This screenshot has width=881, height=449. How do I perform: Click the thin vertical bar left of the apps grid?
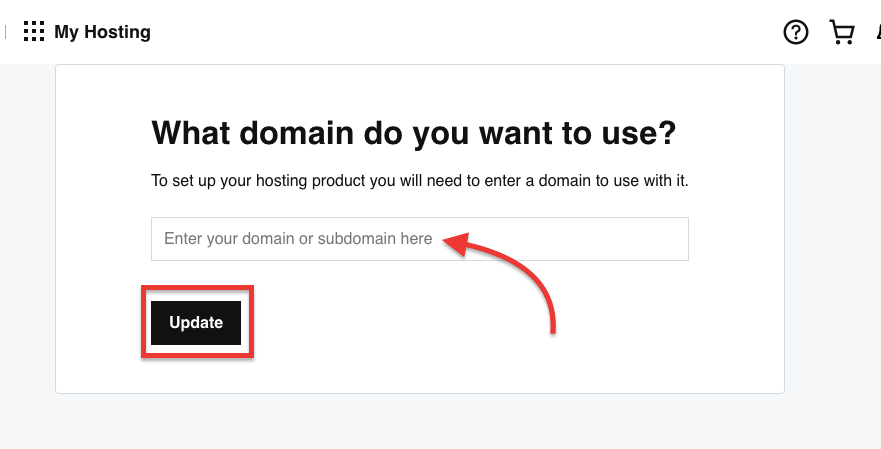click(x=6, y=32)
